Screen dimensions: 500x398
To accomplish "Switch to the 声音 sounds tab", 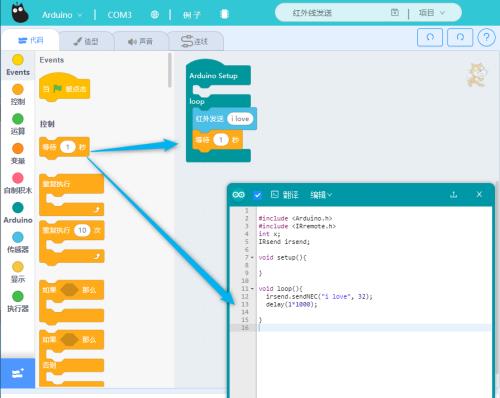I will (140, 41).
